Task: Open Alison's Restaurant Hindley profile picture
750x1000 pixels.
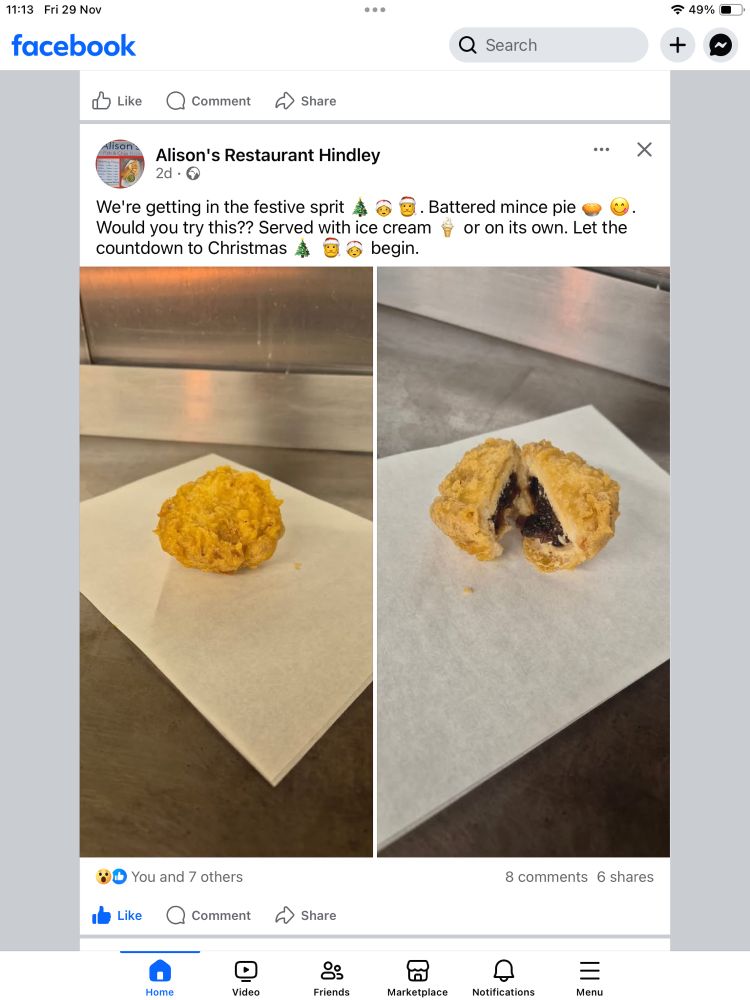Action: click(x=120, y=164)
